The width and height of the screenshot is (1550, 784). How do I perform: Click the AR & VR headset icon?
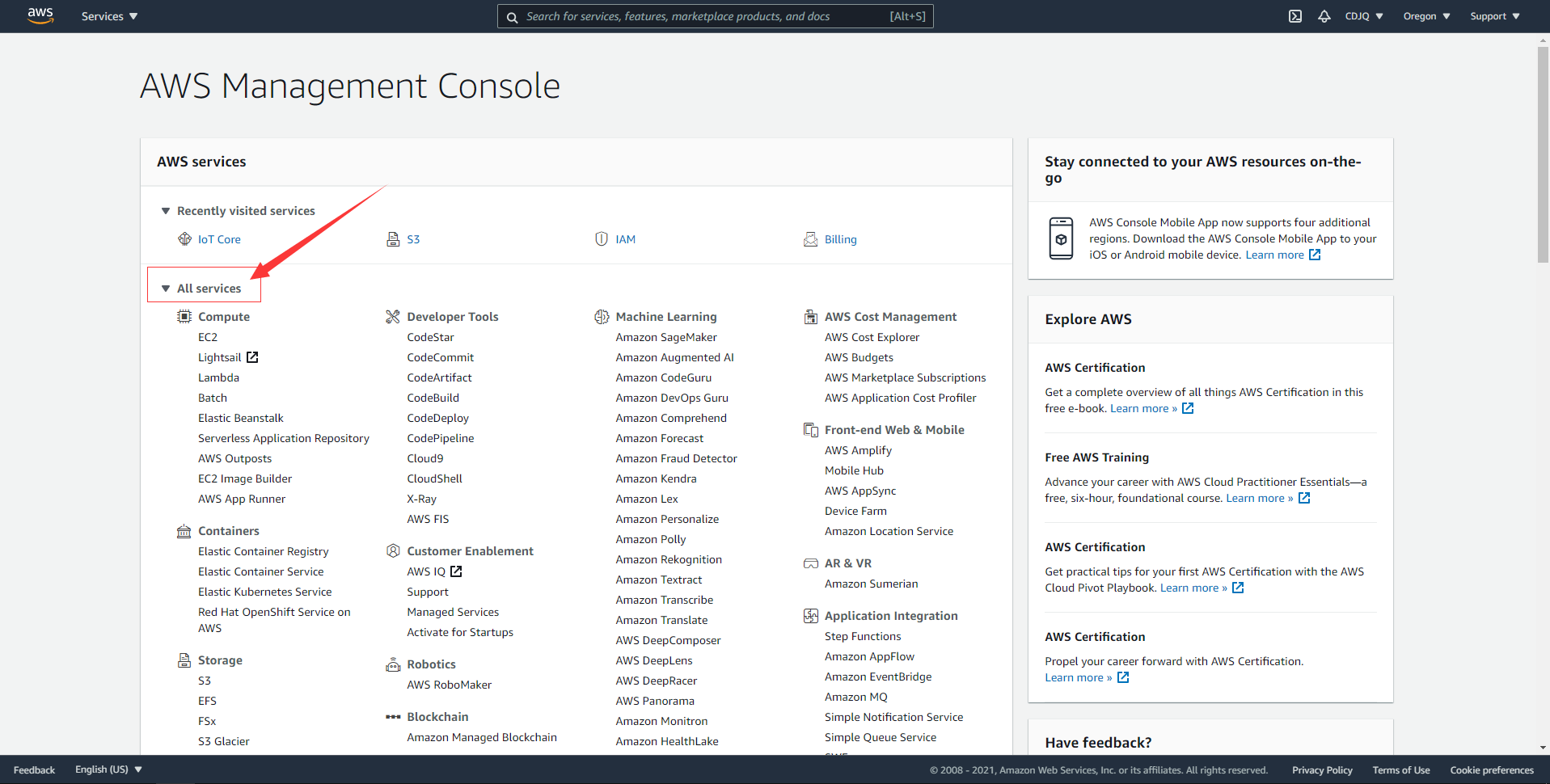810,563
